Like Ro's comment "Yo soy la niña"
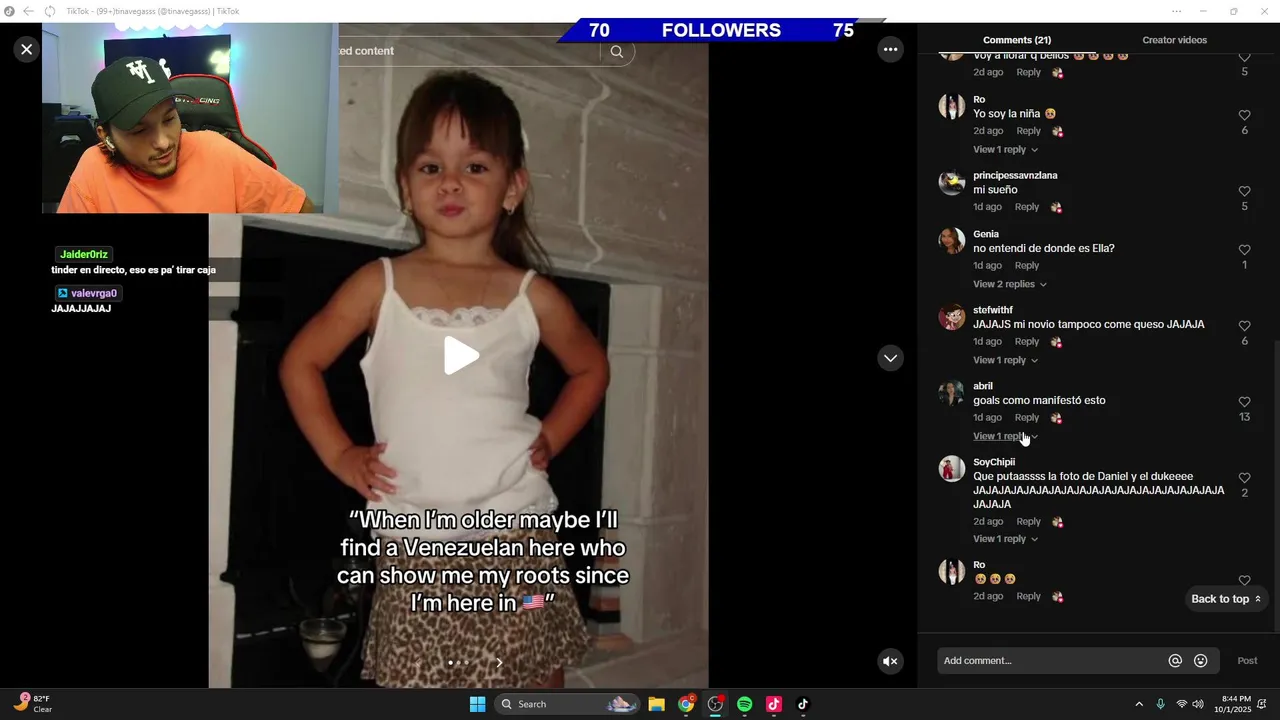1280x720 pixels. pos(1244,115)
